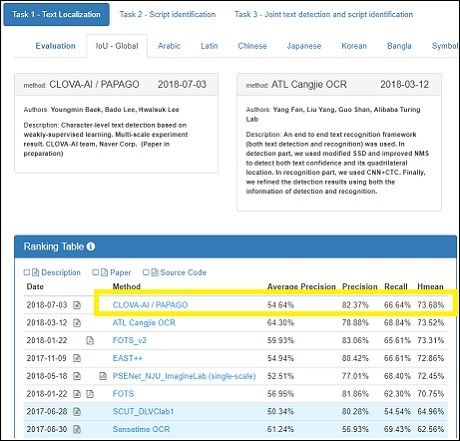Tick the Description checkbox

(x=27, y=272)
